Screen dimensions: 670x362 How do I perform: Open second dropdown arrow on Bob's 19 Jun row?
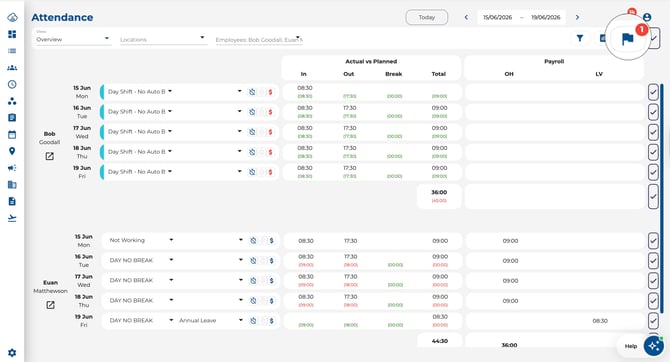point(239,171)
